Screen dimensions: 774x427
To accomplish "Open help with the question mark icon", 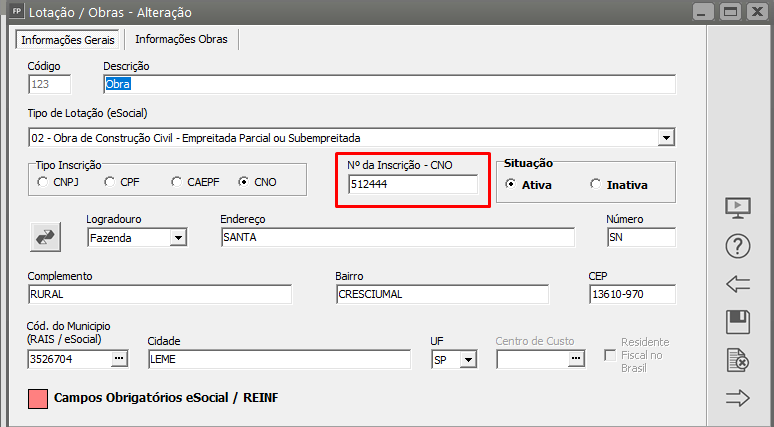I will 737,246.
